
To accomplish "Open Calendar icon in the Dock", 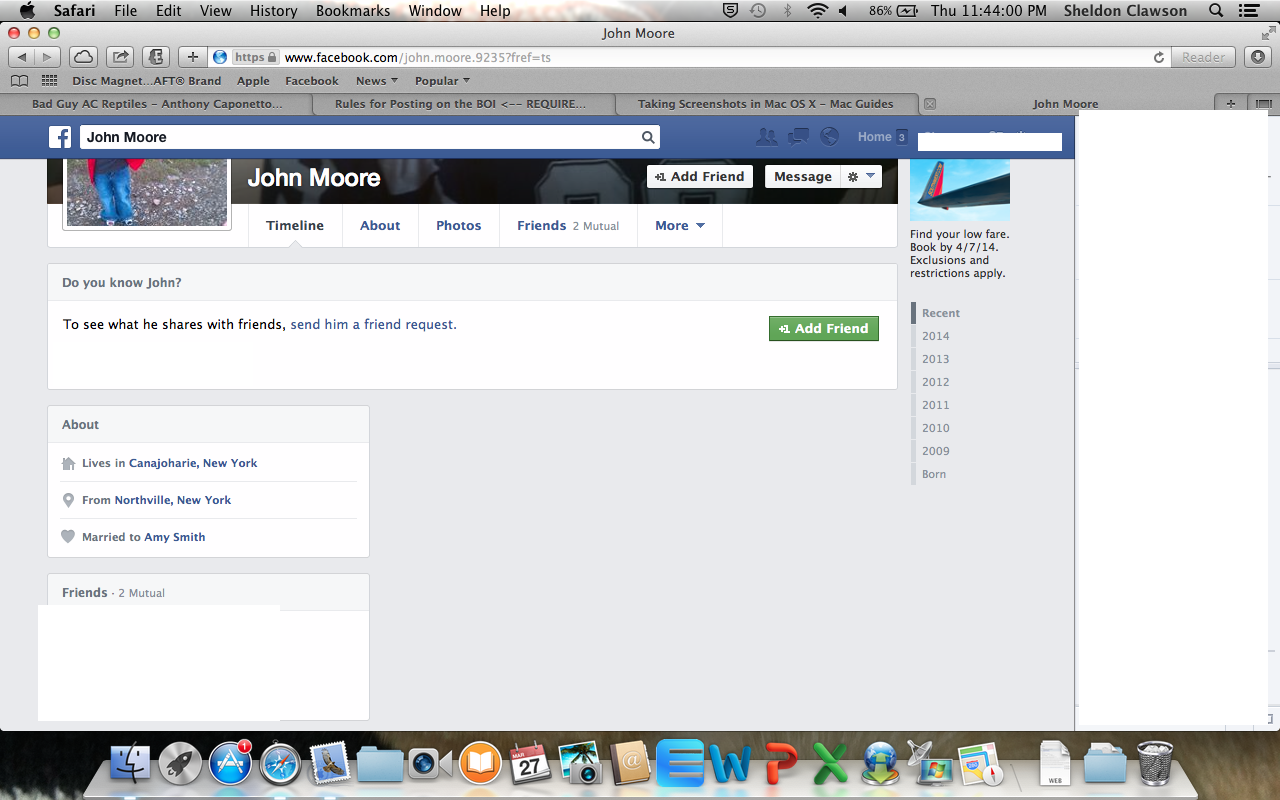I will click(x=530, y=765).
